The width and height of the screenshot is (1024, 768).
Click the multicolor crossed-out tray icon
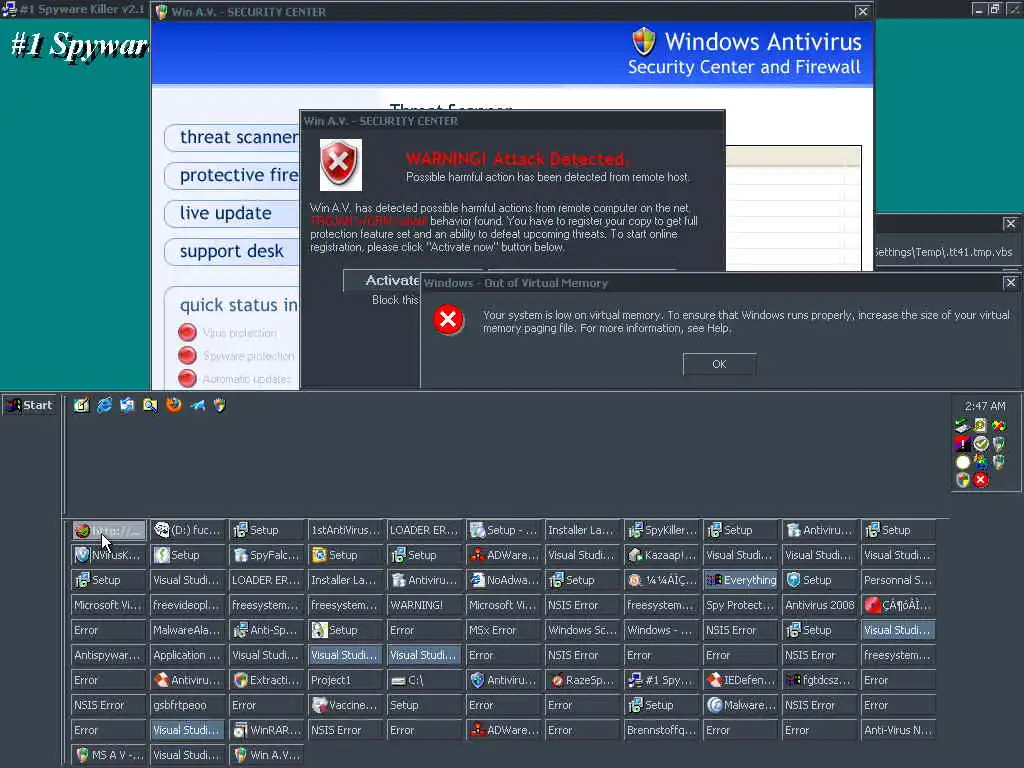tap(999, 426)
